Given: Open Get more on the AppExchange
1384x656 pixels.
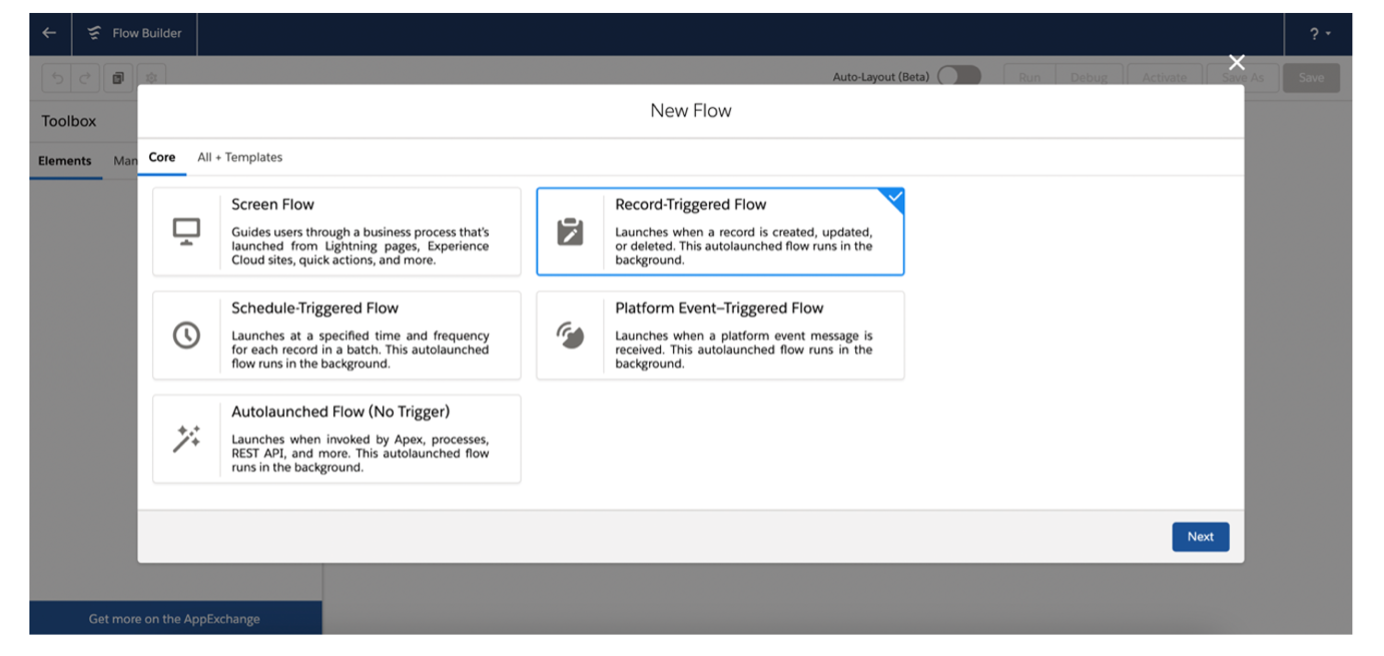Looking at the screenshot, I should click(x=177, y=618).
